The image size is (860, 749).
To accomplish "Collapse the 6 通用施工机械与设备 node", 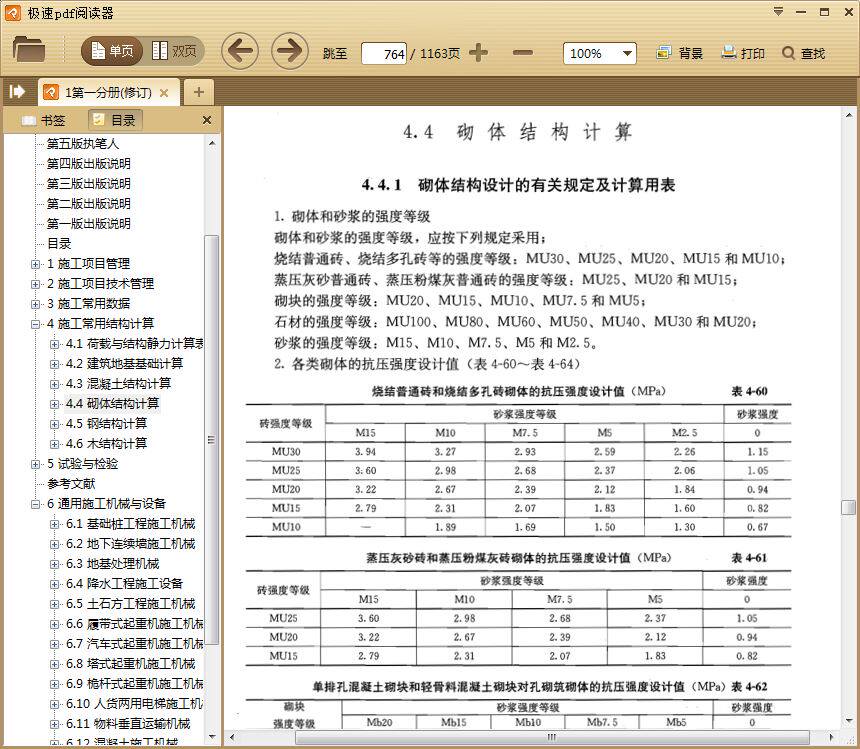I will pyautogui.click(x=36, y=504).
